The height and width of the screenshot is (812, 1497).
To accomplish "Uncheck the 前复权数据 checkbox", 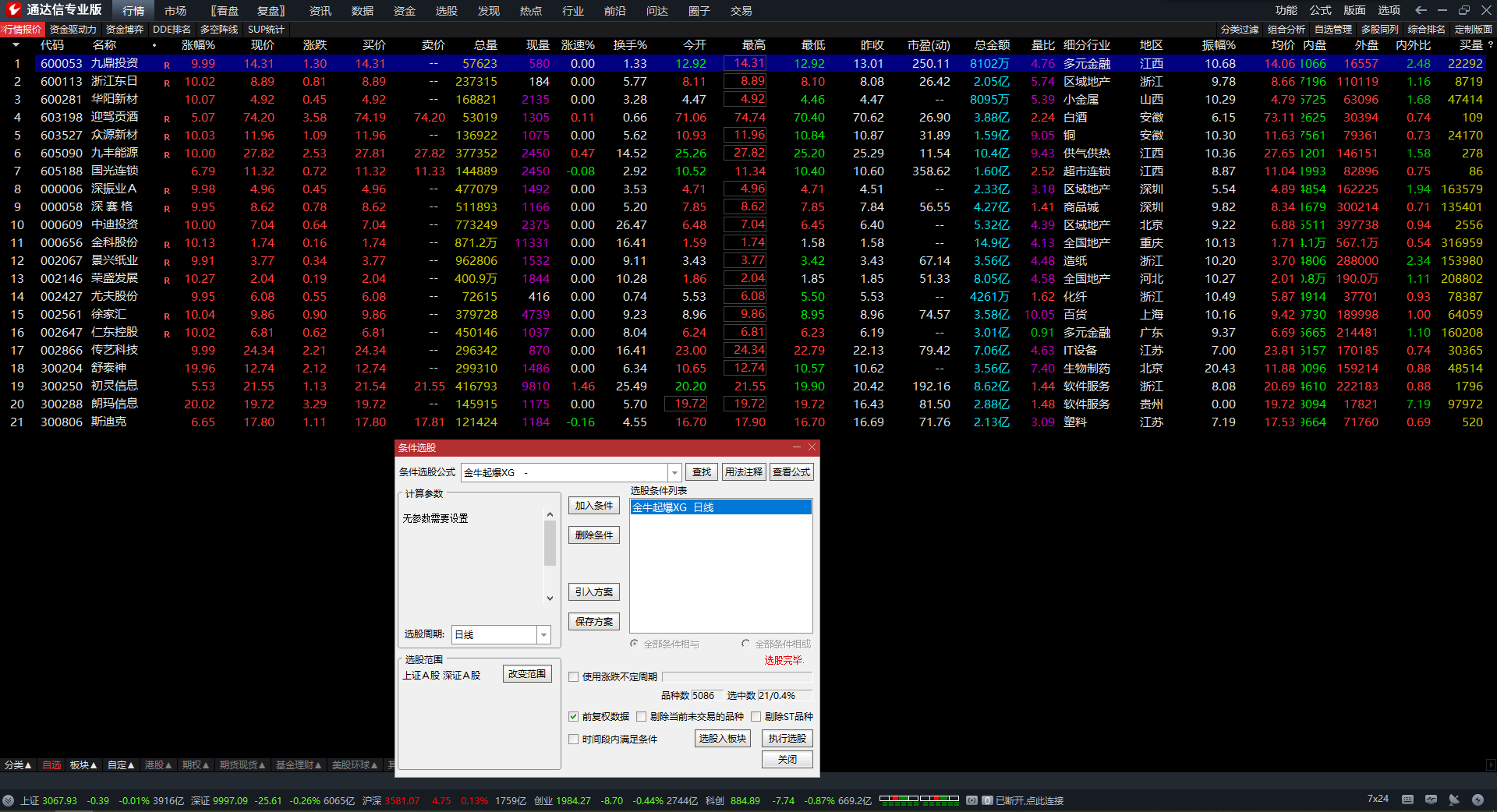I will point(574,717).
